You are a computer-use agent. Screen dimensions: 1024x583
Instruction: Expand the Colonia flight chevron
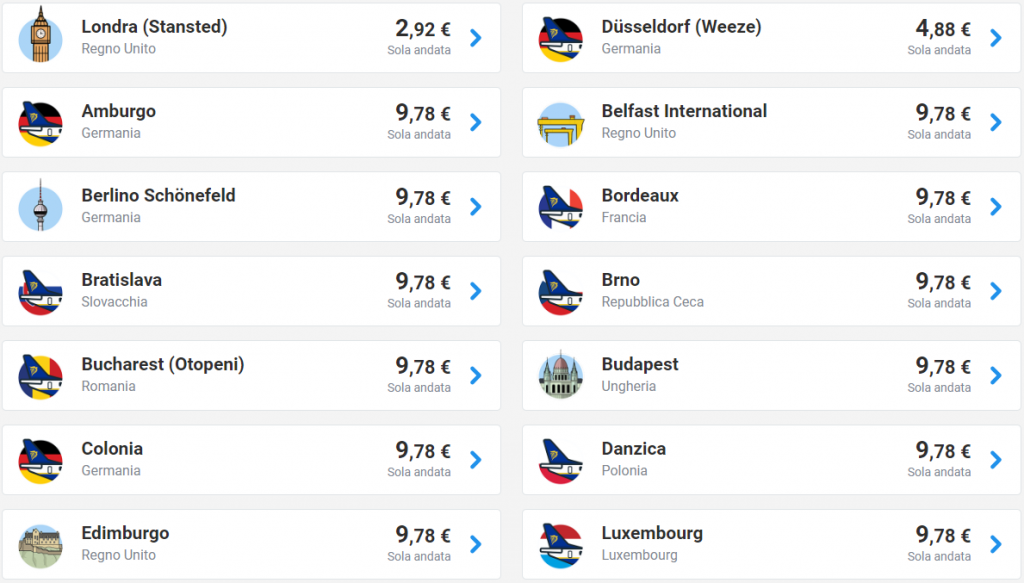(475, 460)
